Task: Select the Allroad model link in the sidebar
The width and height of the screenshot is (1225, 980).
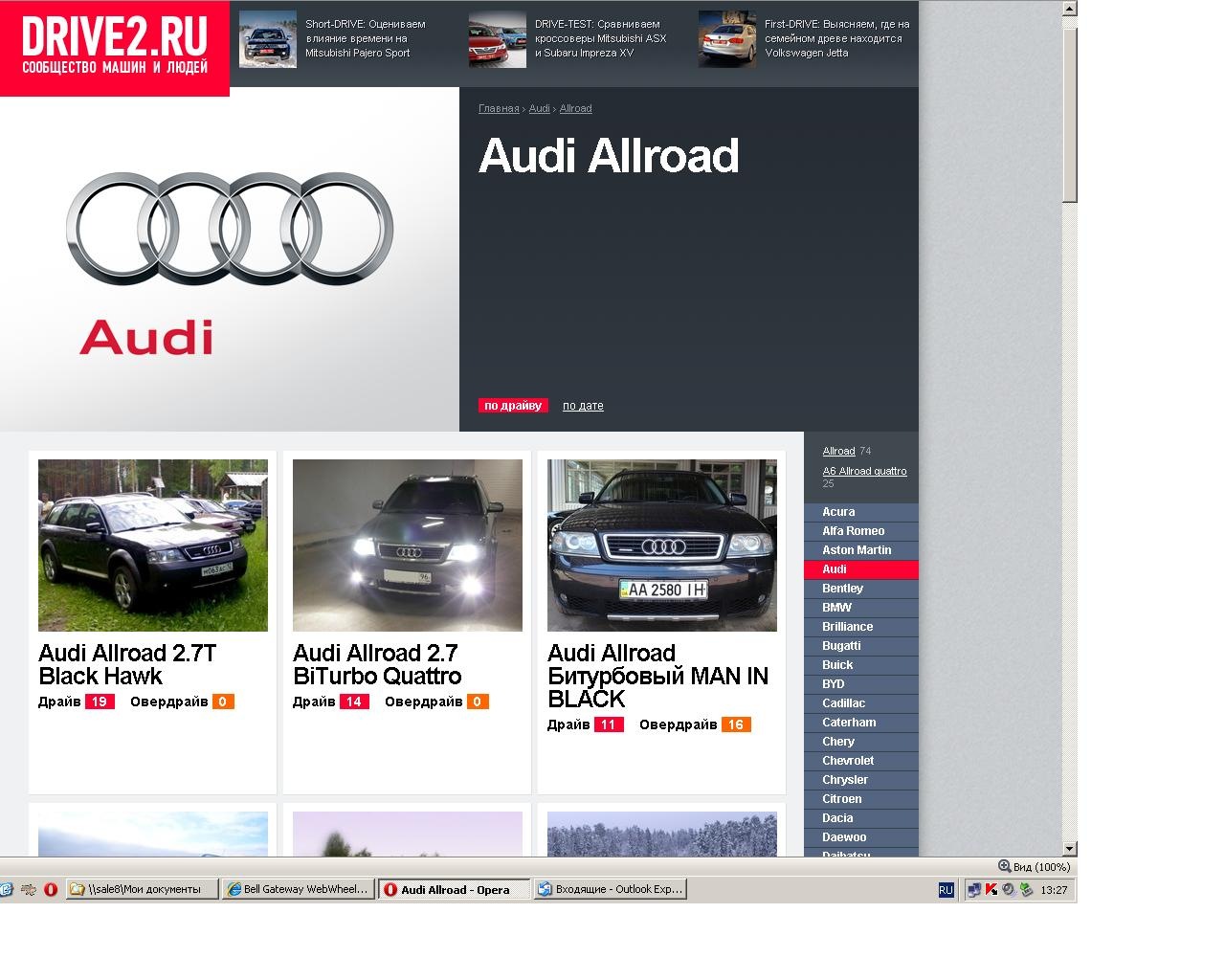Action: tap(838, 451)
